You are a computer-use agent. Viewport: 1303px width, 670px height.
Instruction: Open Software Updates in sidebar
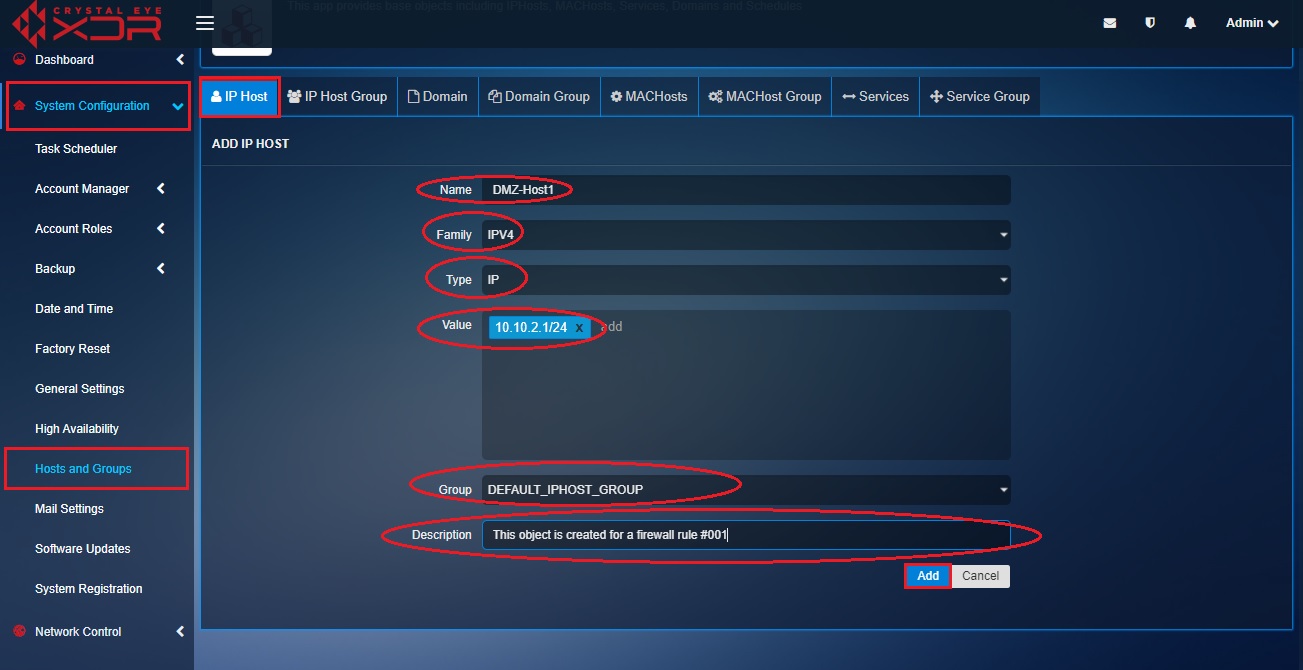tap(83, 549)
